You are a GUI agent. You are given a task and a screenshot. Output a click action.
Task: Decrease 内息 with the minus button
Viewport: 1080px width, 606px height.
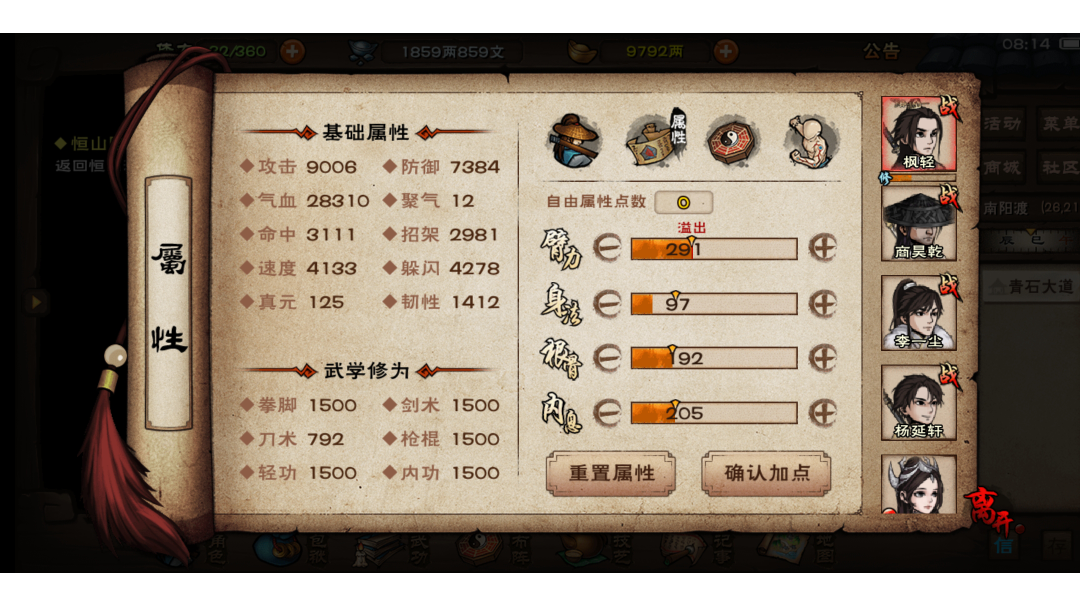click(607, 413)
